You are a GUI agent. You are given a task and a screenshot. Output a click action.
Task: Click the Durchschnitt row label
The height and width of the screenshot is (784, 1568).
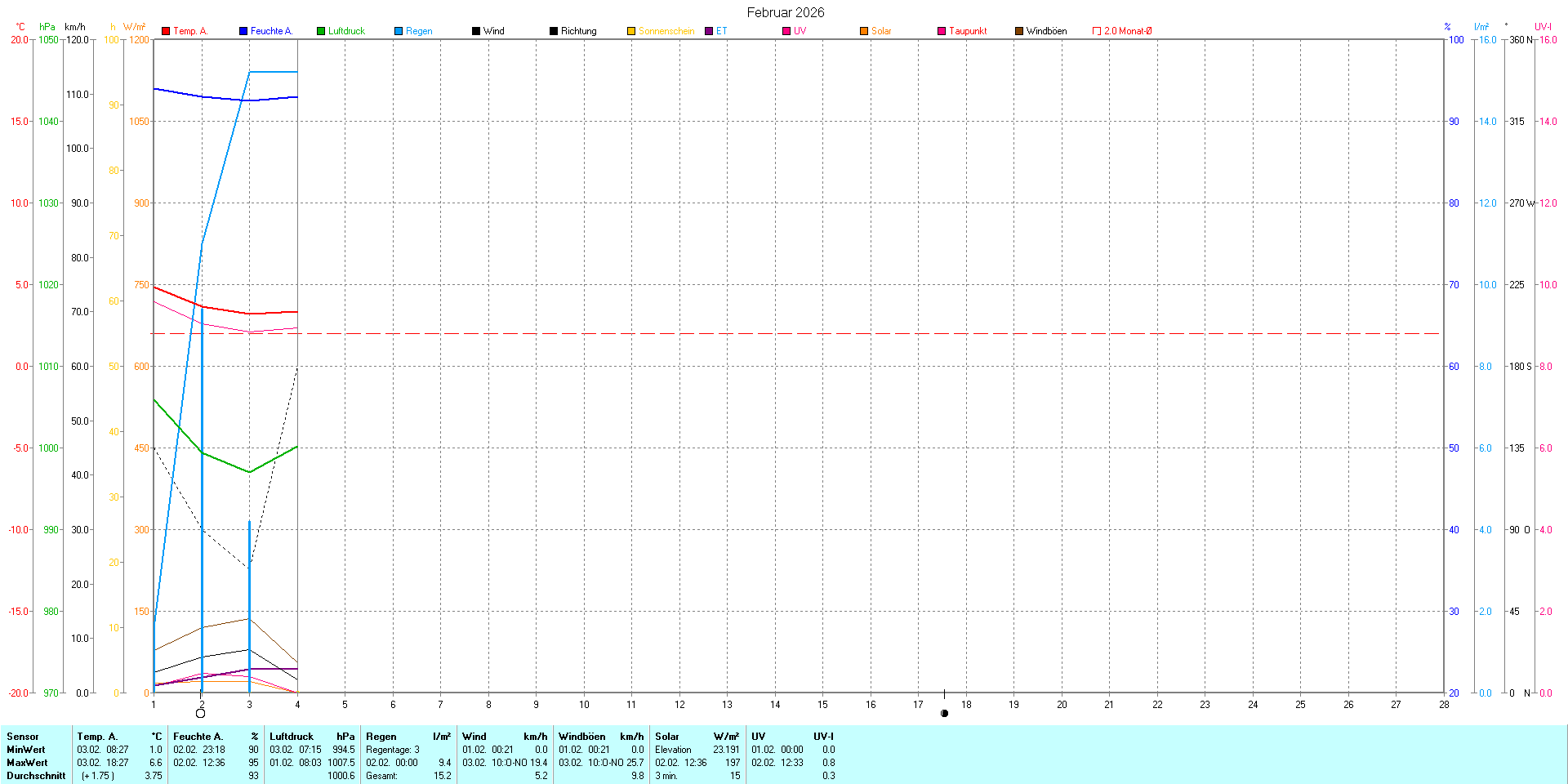36,776
